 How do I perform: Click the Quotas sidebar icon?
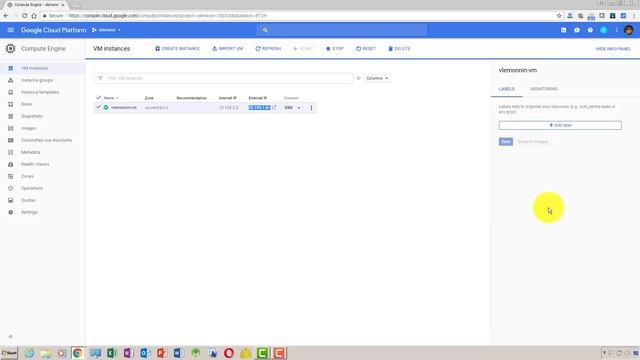(x=11, y=200)
